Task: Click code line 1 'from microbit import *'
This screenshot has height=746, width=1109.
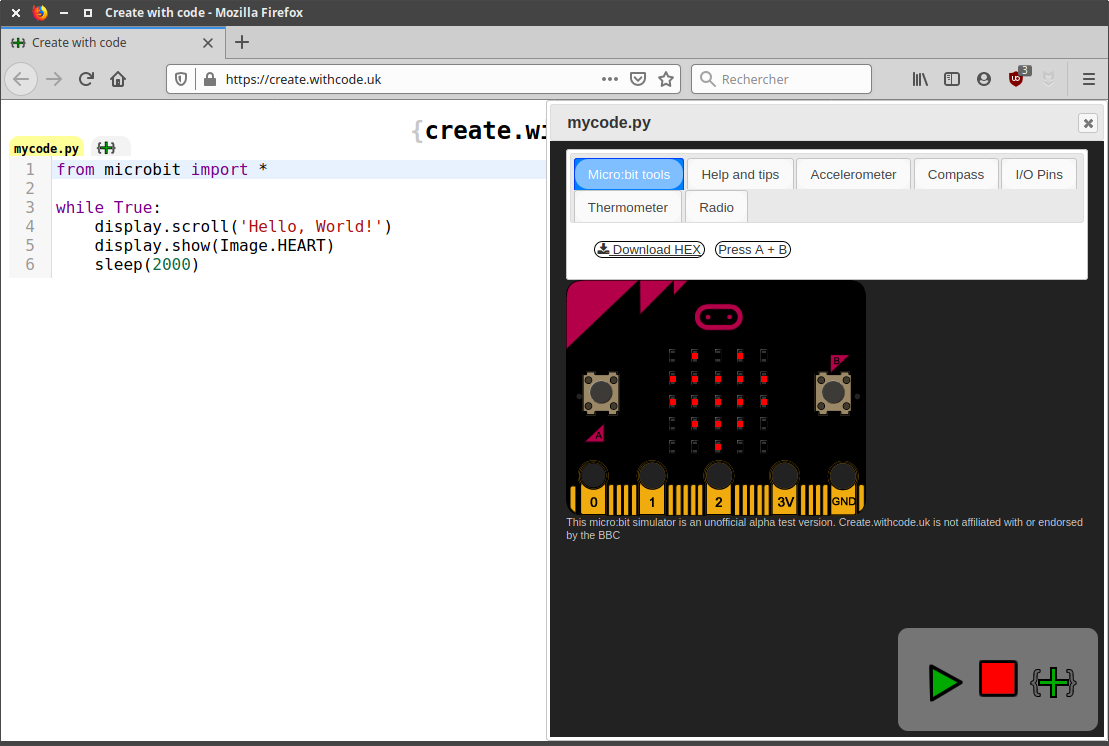Action: pyautogui.click(x=162, y=170)
